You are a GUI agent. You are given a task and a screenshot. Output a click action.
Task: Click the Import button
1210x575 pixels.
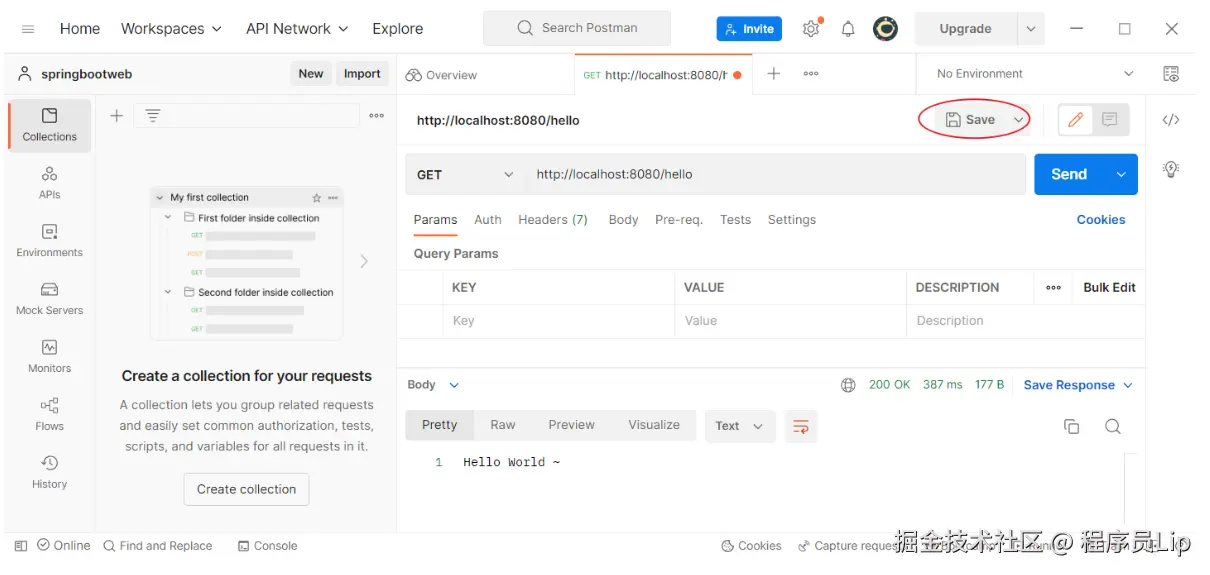(362, 74)
